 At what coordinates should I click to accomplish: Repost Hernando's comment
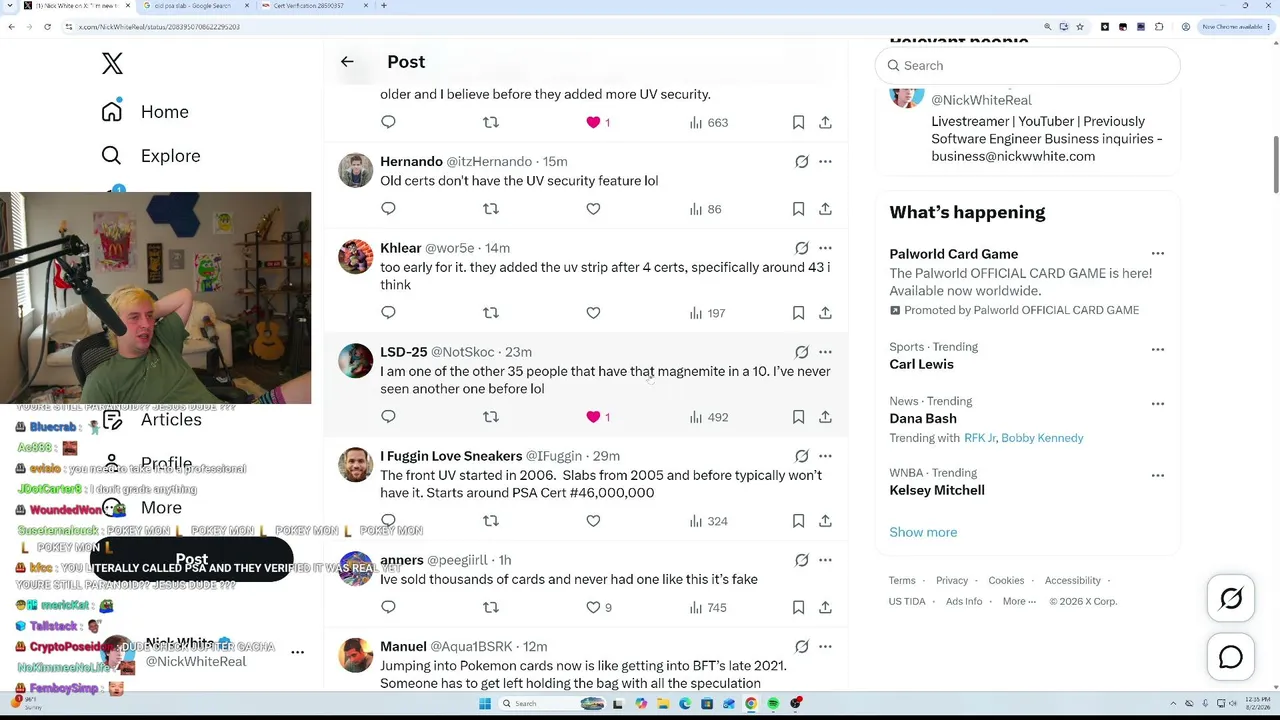490,209
